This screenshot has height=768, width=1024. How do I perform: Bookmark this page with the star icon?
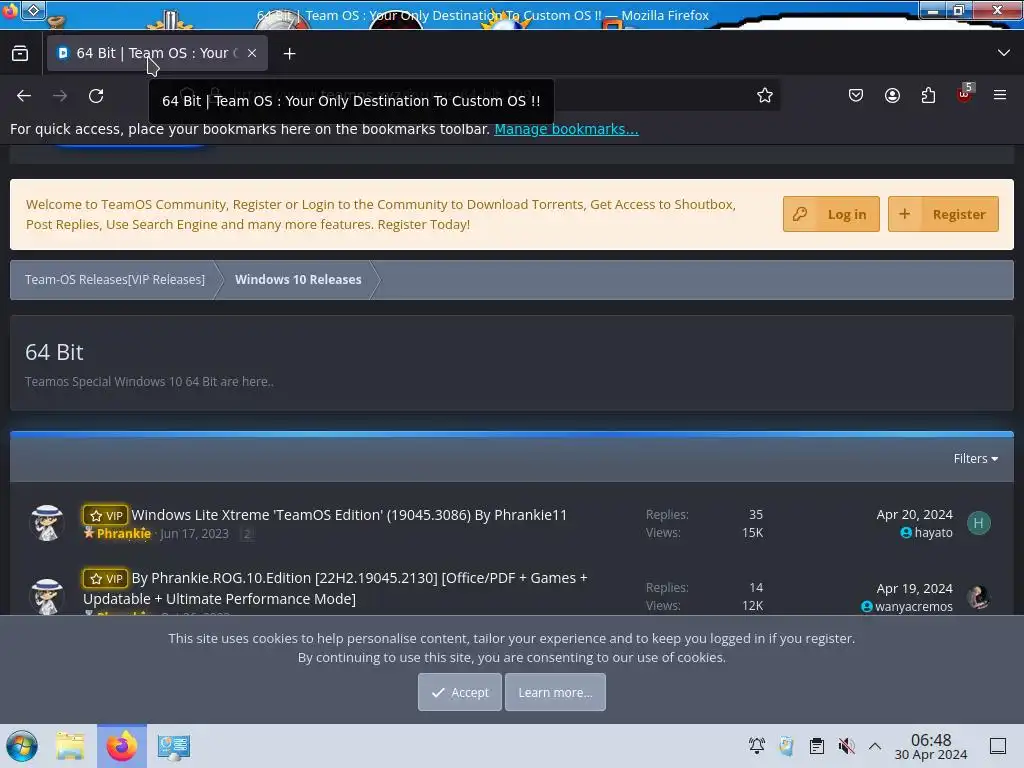coord(765,95)
